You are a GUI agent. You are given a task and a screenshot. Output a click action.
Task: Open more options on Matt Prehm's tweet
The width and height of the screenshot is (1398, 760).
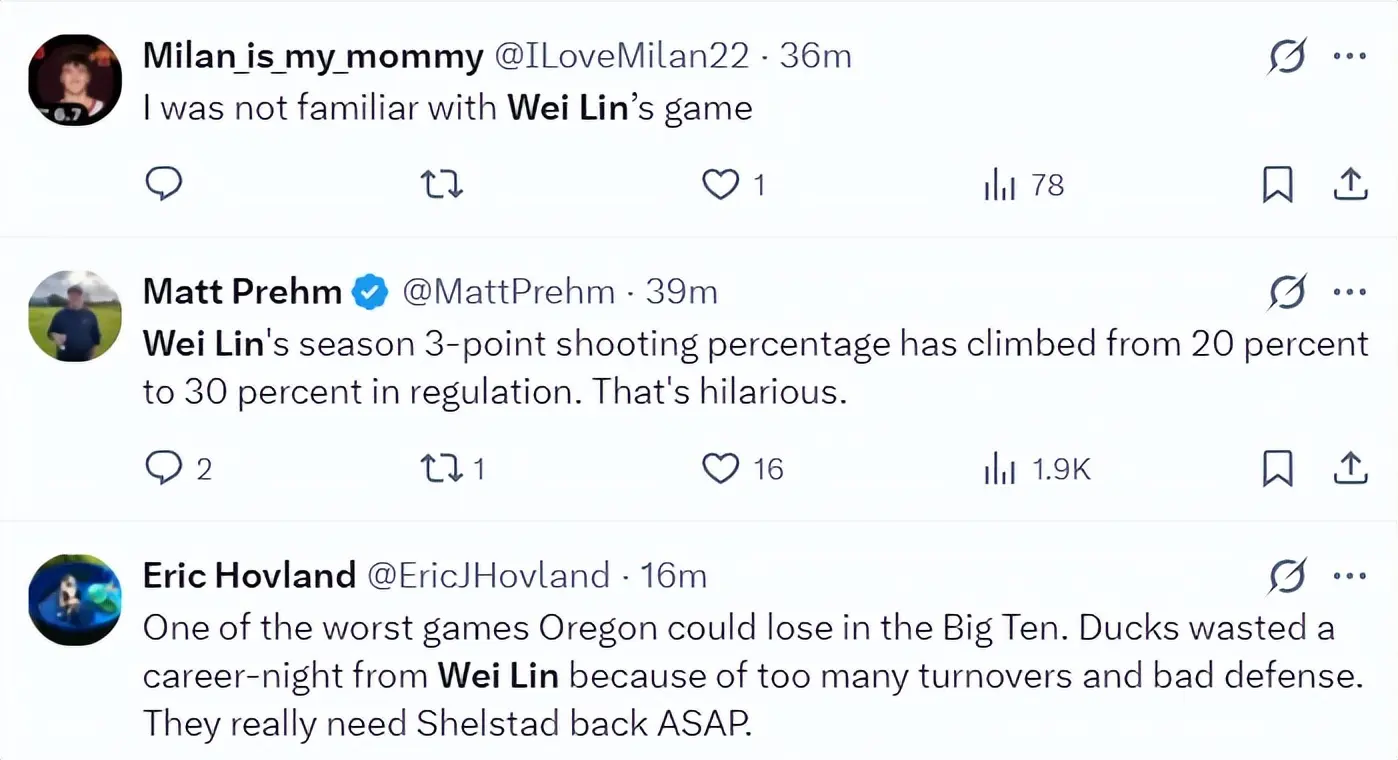pos(1350,293)
